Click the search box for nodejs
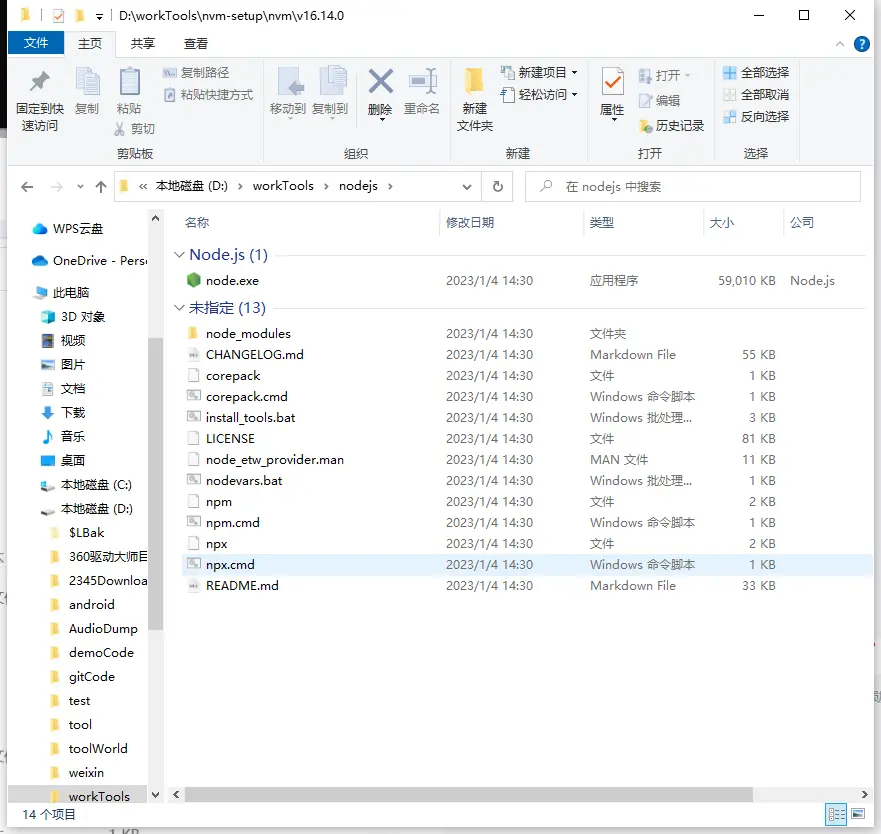Image resolution: width=881 pixels, height=834 pixels. point(700,186)
